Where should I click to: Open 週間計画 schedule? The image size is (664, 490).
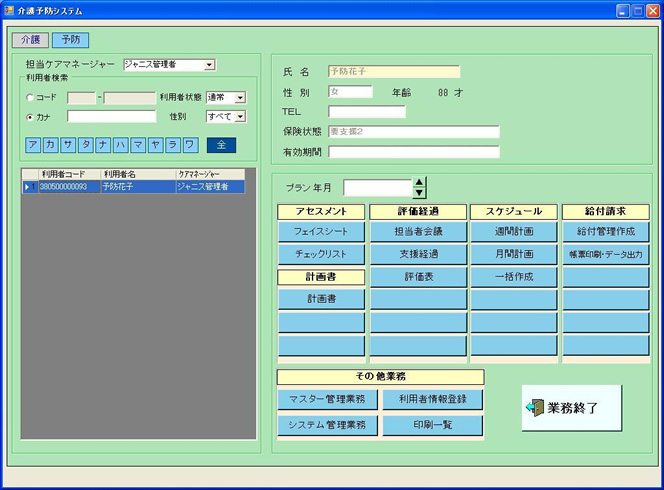514,231
